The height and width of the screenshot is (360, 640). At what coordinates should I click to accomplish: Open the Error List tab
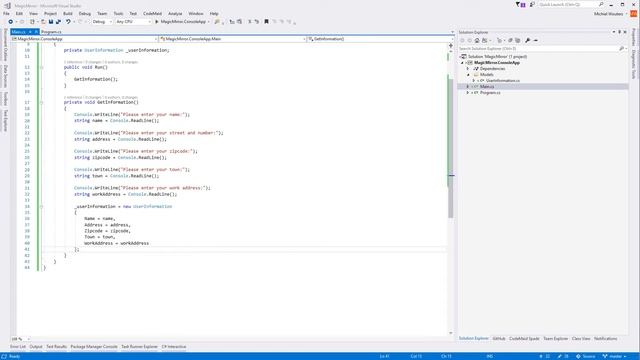(18, 347)
